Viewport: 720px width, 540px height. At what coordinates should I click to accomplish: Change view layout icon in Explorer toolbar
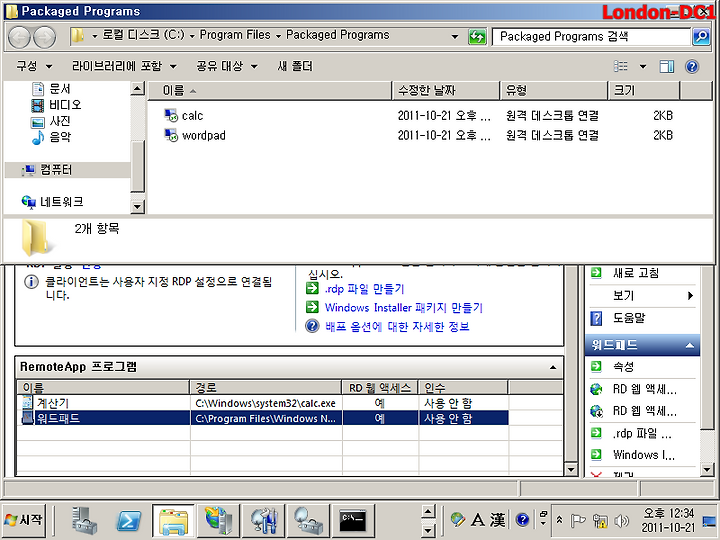(x=621, y=66)
